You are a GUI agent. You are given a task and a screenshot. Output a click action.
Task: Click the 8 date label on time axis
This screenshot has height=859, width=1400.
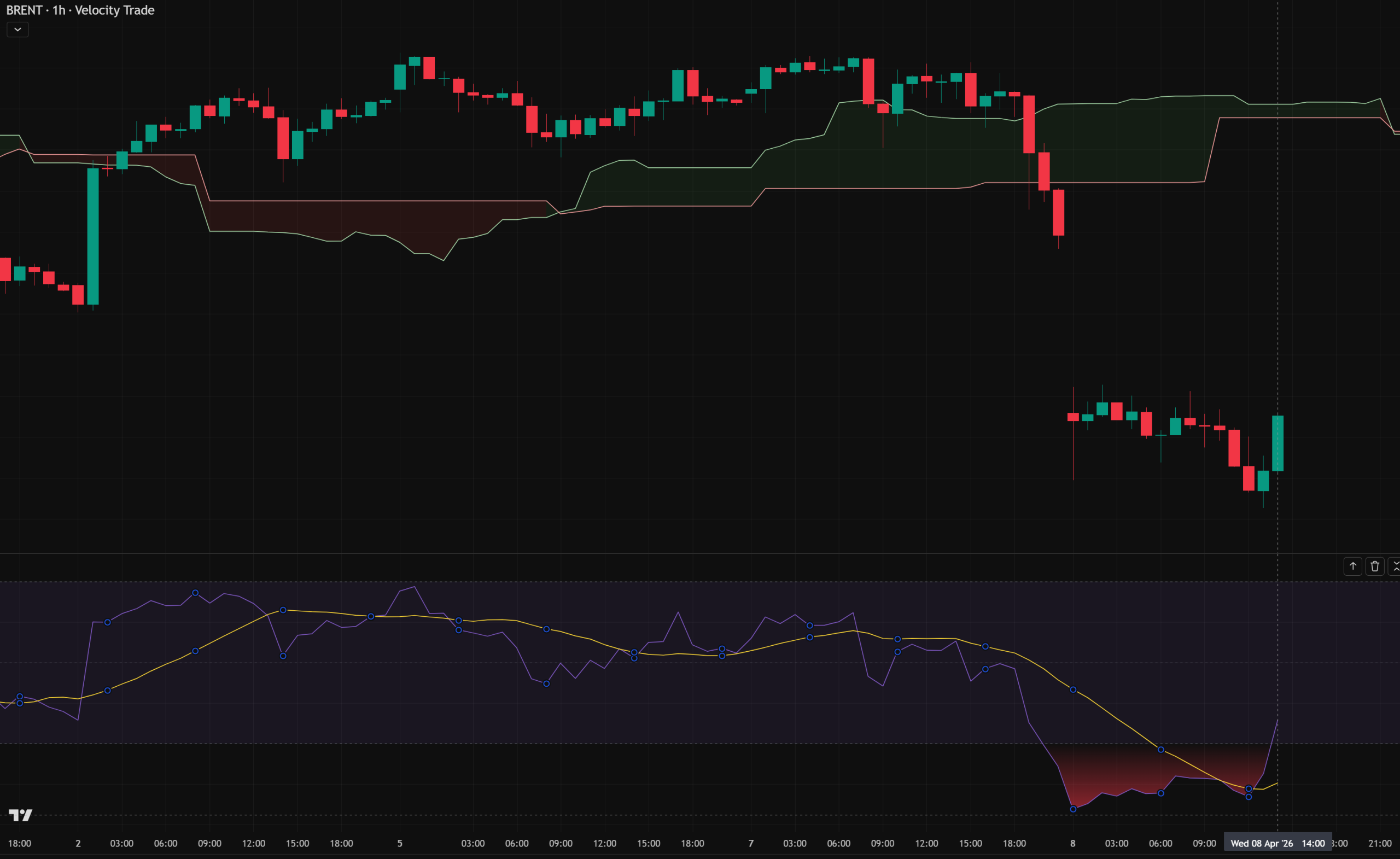coord(1073,844)
